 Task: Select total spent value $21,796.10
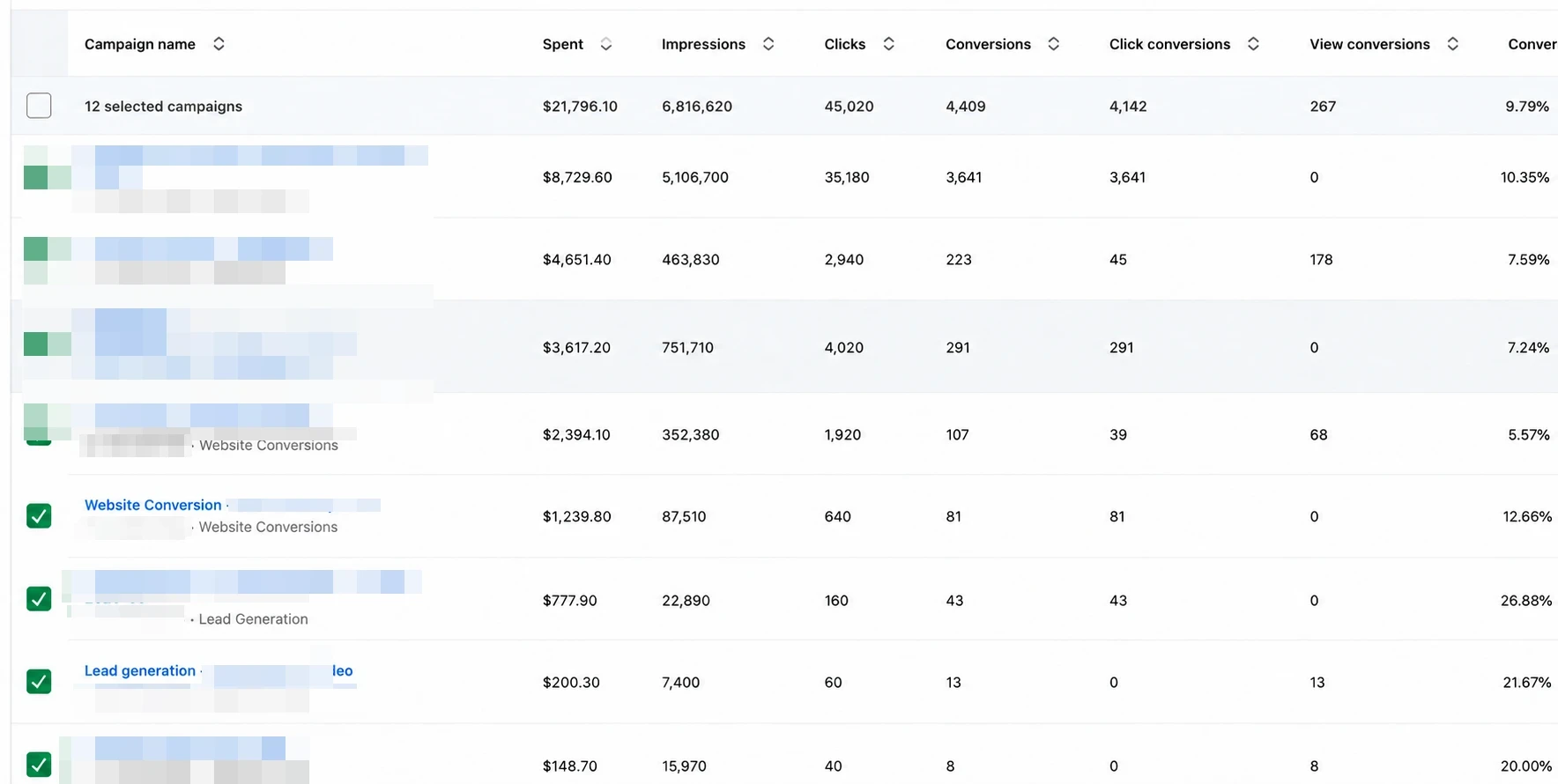point(580,106)
